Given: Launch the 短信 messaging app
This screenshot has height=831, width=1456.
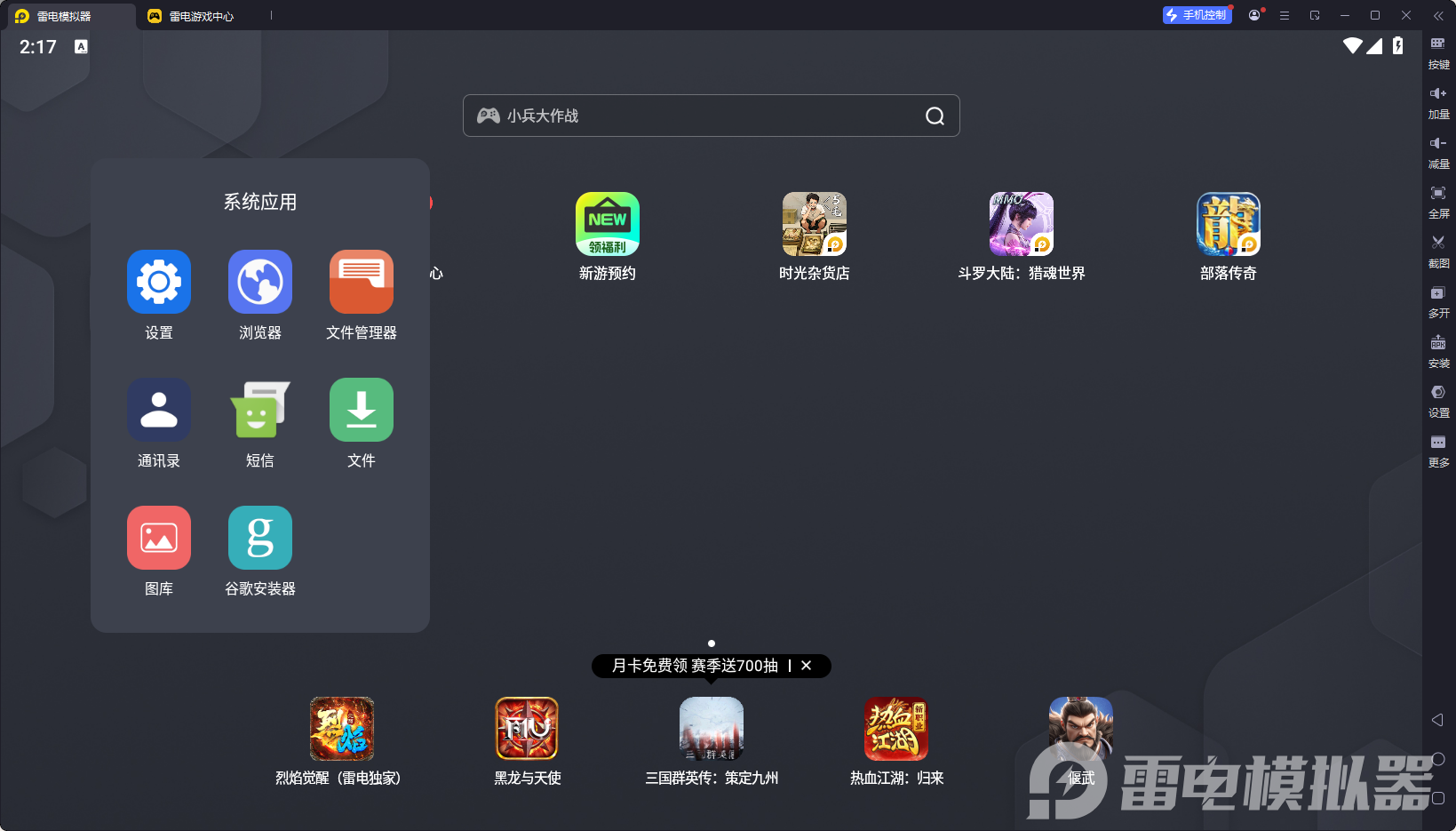Looking at the screenshot, I should [260, 410].
